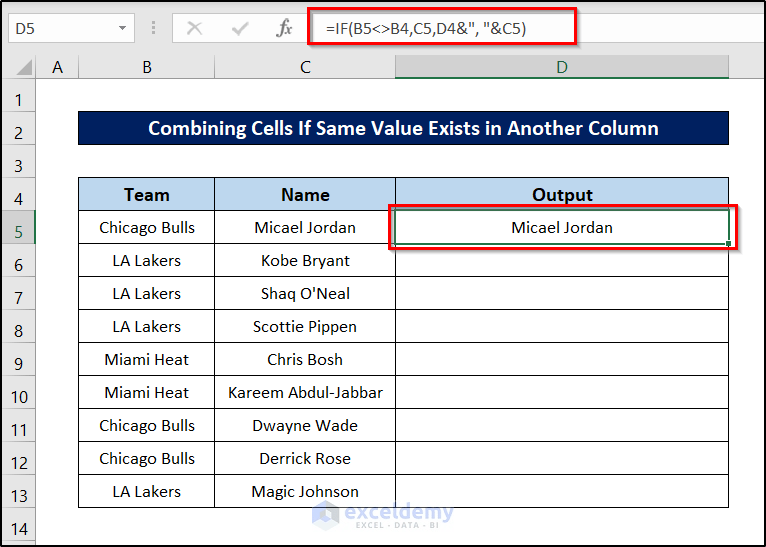The height and width of the screenshot is (547, 766).
Task: Select the 'Miami Heat' cell in row 9
Action: 147,359
